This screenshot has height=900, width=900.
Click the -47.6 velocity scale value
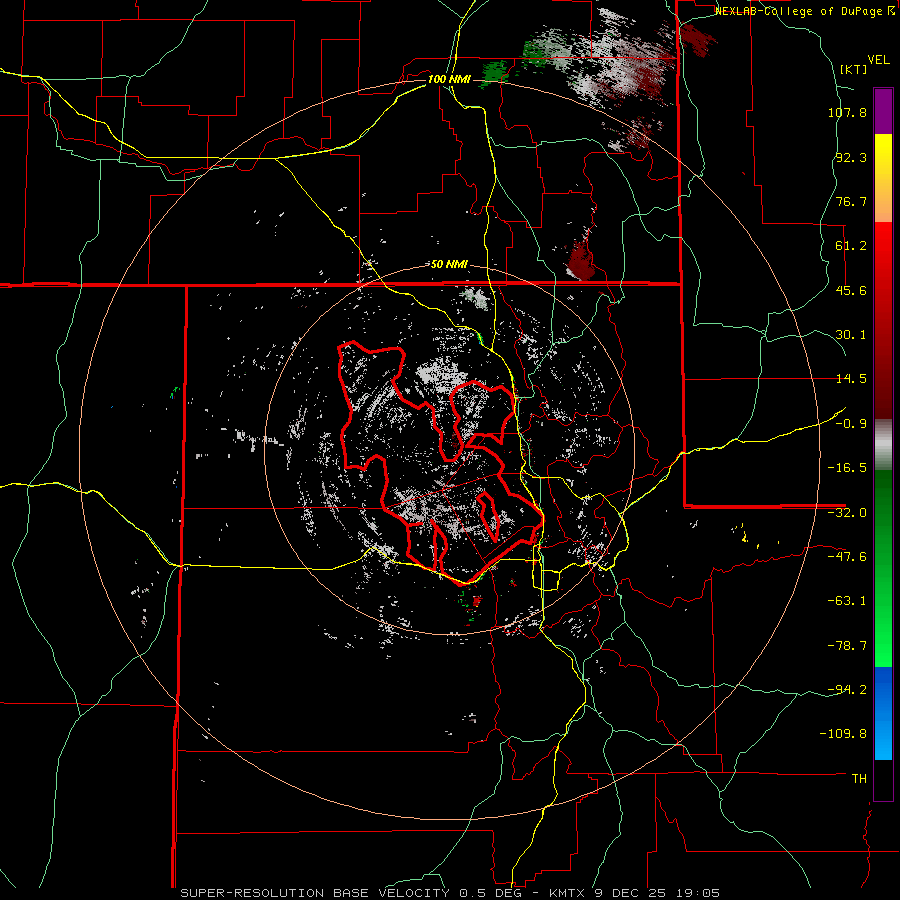pyautogui.click(x=847, y=557)
